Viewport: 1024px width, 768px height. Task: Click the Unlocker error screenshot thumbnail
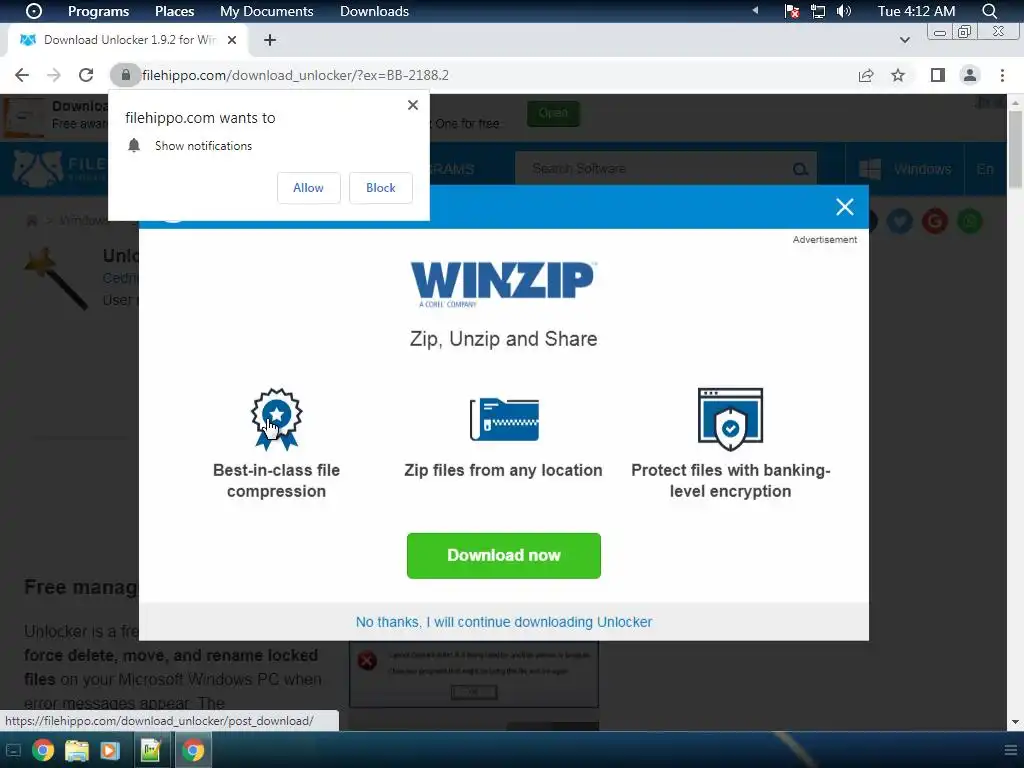click(x=474, y=675)
